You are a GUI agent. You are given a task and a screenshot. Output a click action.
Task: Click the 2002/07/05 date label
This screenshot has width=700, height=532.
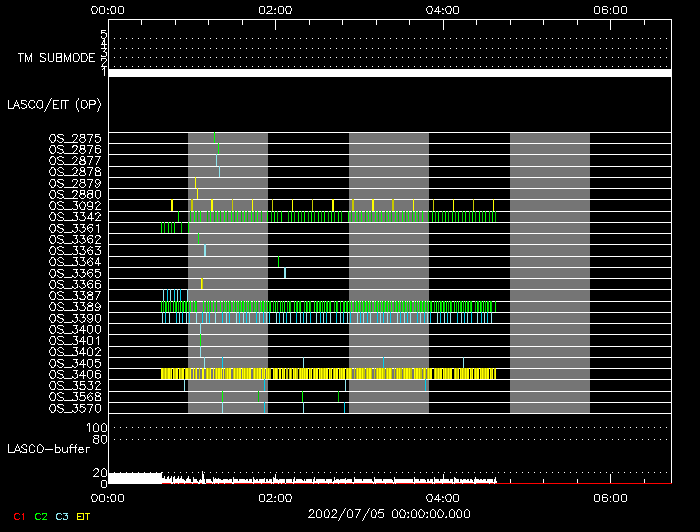pos(388,513)
